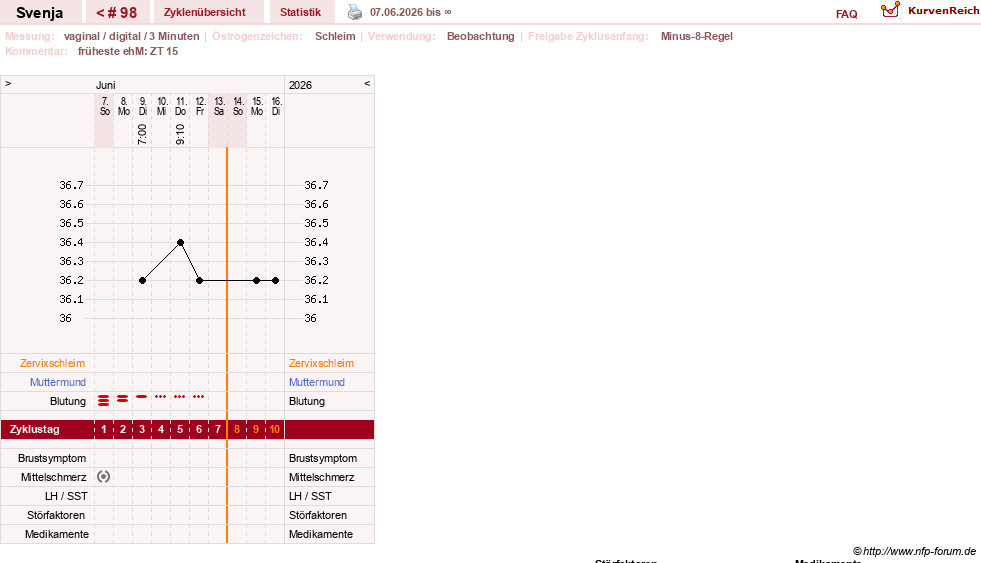Click the '2026' year label
Image resolution: width=981 pixels, height=563 pixels.
point(300,85)
